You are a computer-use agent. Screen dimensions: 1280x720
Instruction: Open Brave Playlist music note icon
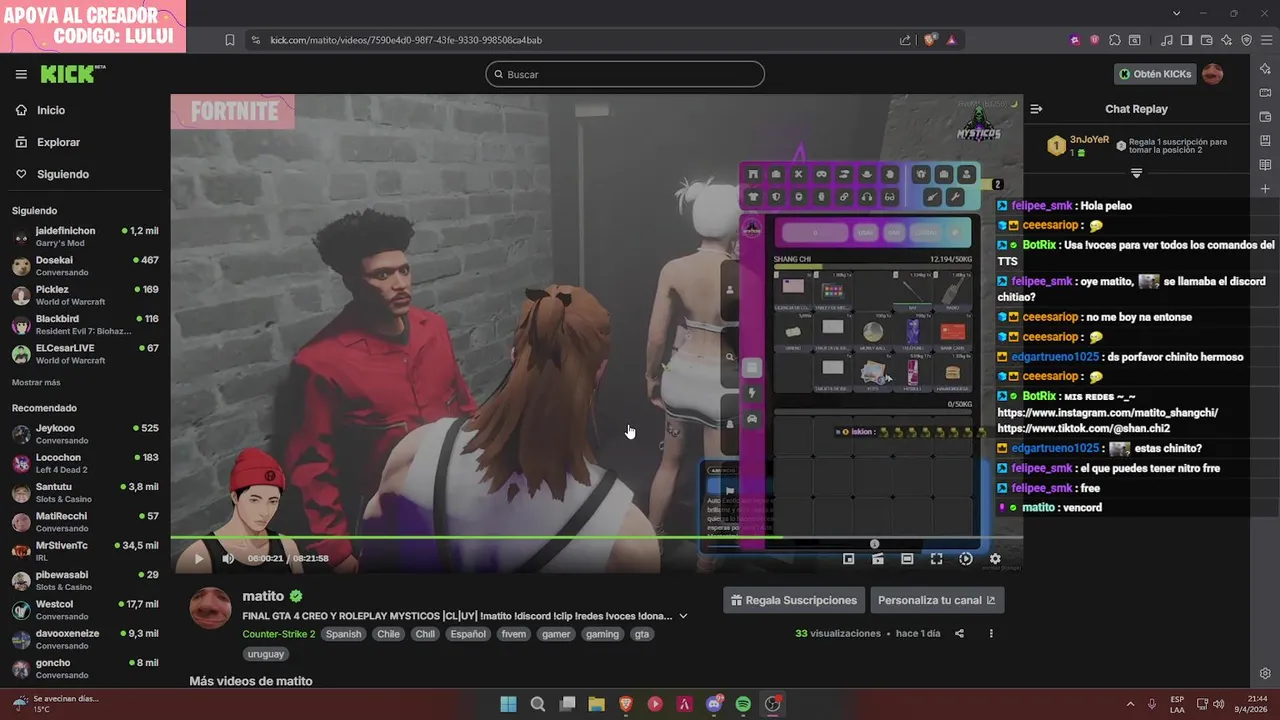click(x=1167, y=40)
